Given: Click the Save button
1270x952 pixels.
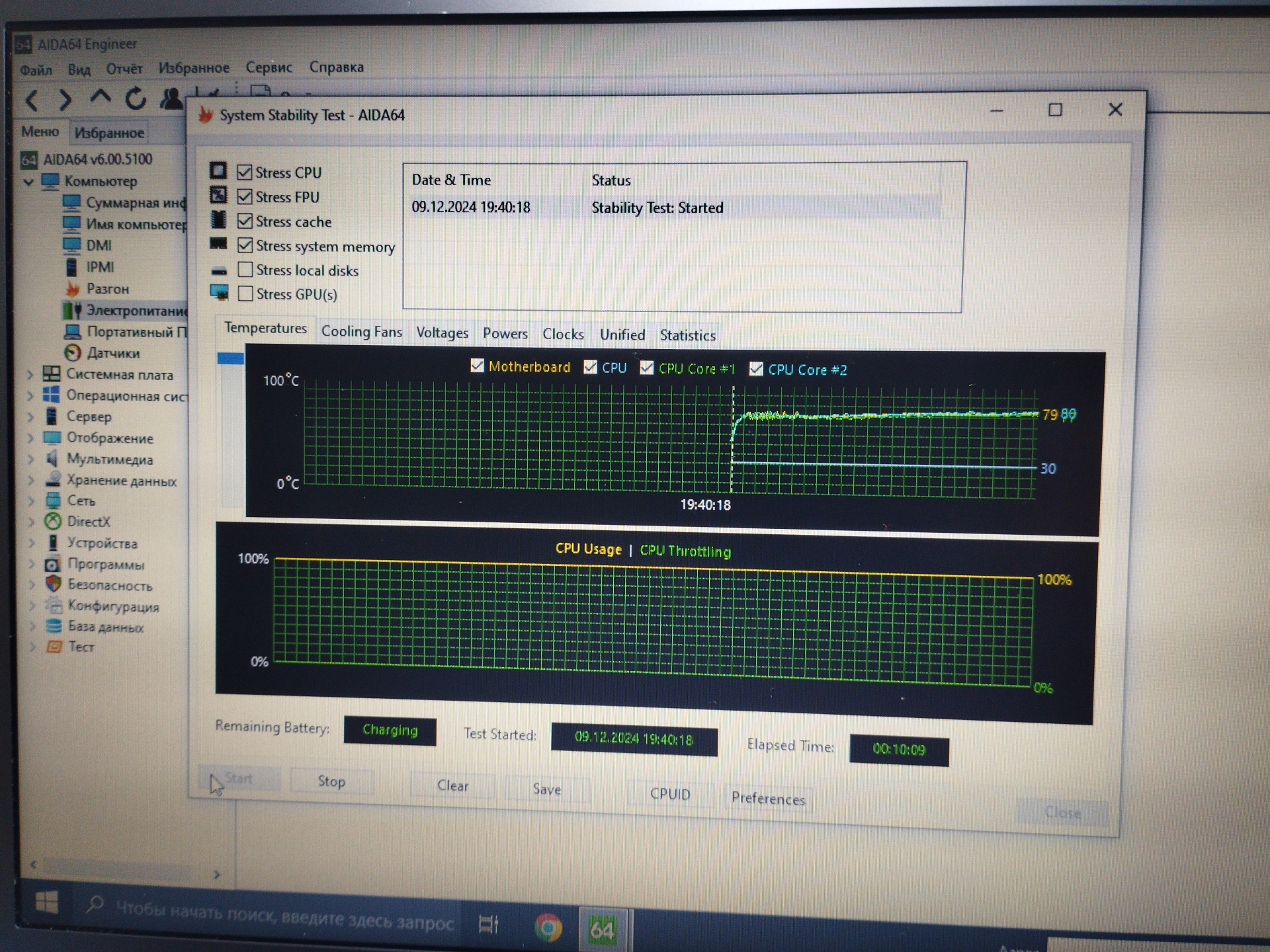Looking at the screenshot, I should click(x=547, y=789).
